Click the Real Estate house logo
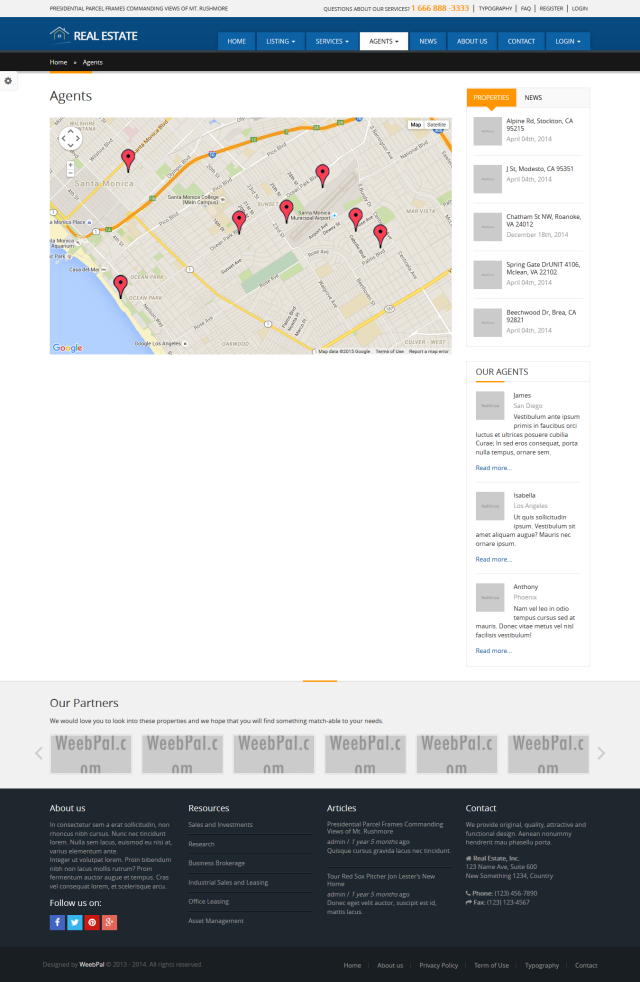 (60, 36)
